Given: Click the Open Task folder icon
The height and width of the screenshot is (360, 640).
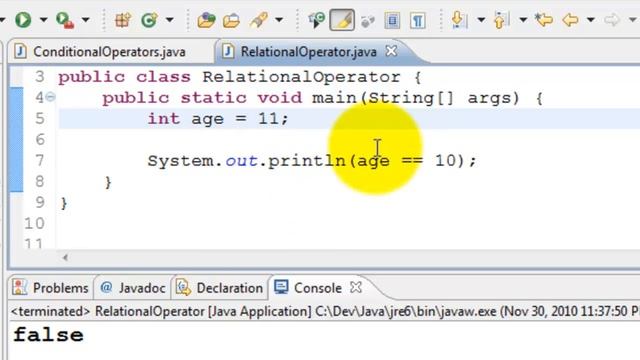Looking at the screenshot, I should pyautogui.click(x=231, y=20).
